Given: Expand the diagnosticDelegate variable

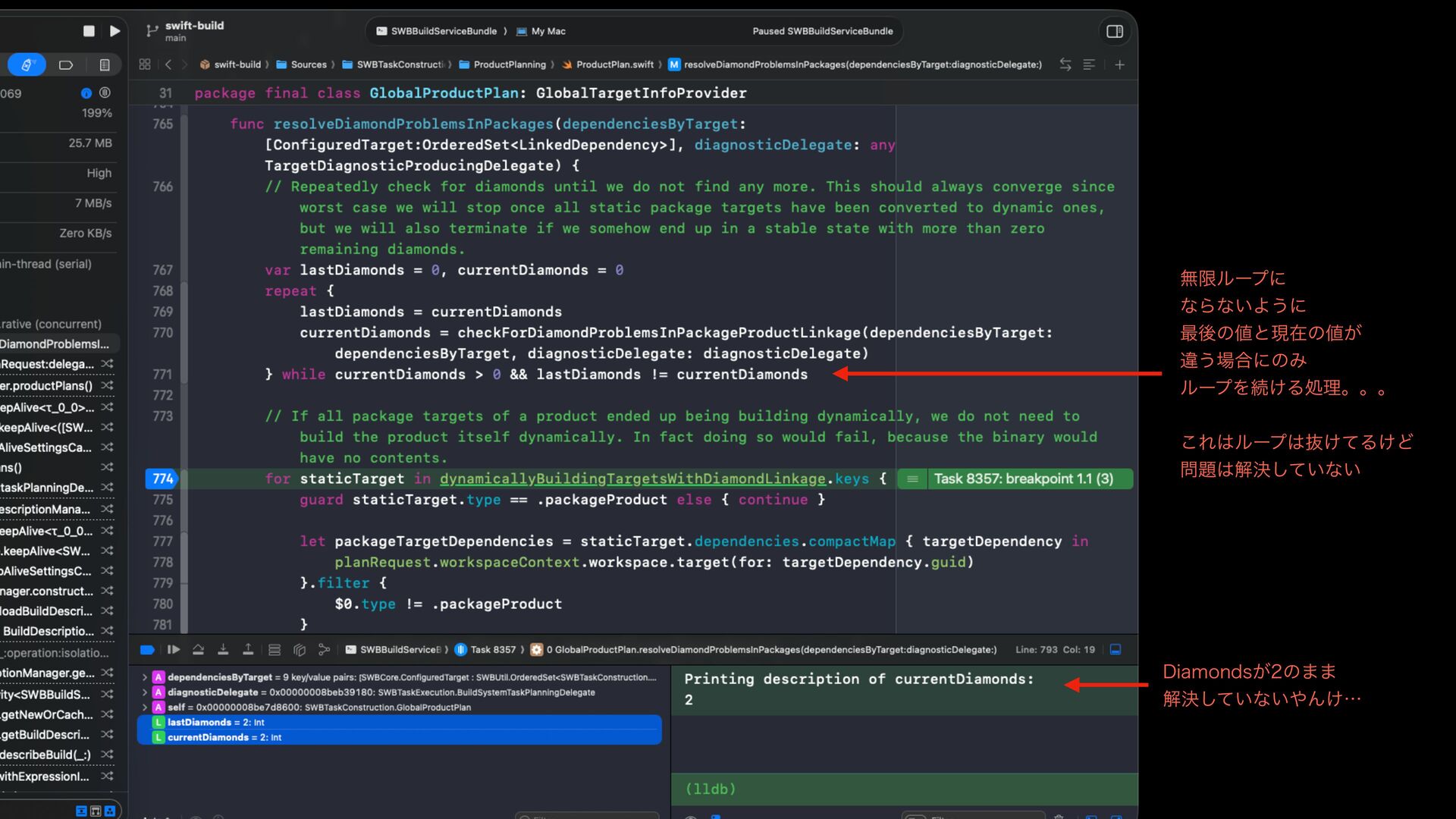Looking at the screenshot, I should pos(145,692).
